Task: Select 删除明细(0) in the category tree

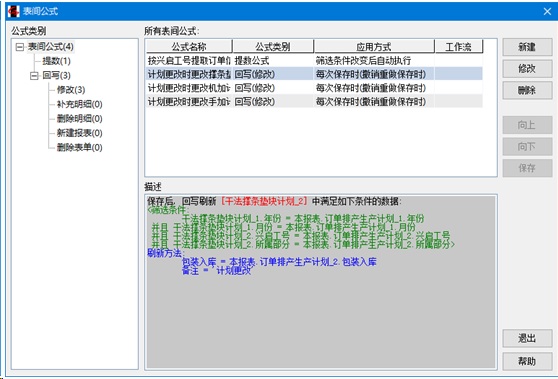Action: click(x=80, y=119)
